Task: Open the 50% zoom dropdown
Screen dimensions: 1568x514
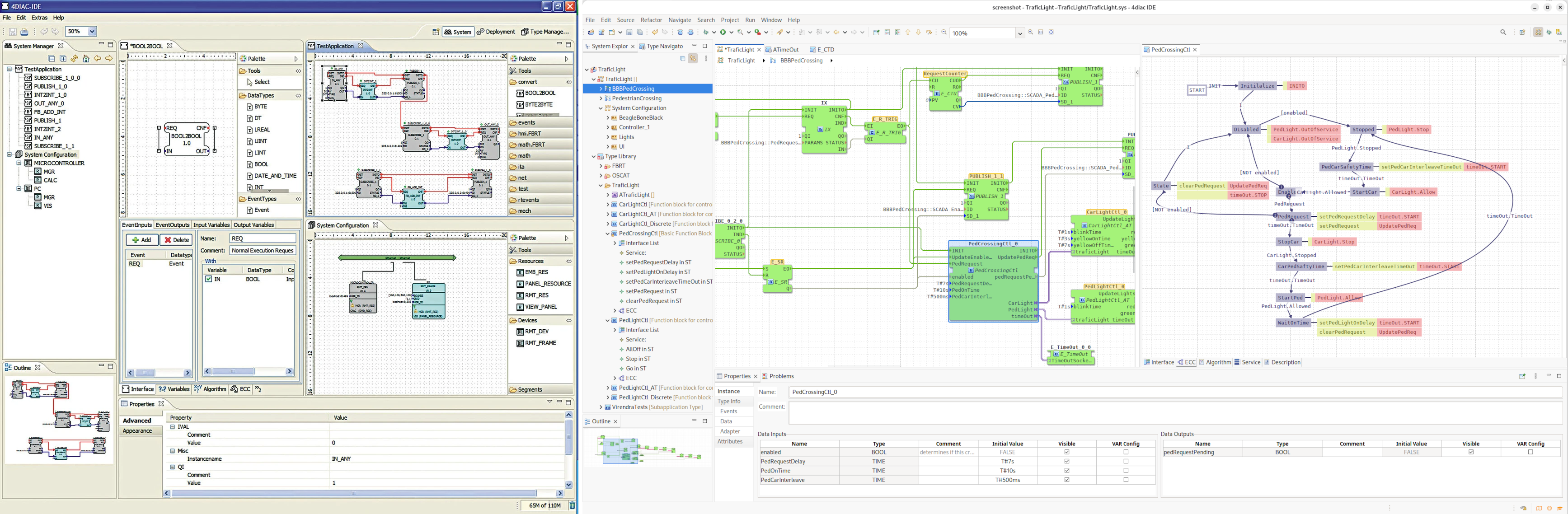Action: click(x=92, y=32)
